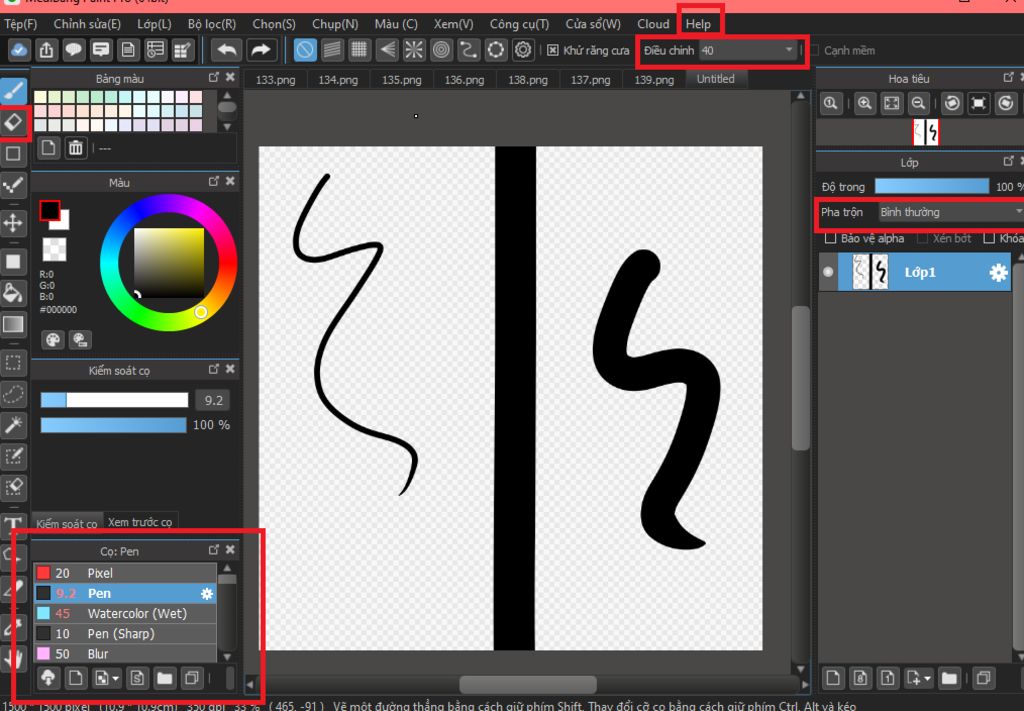Image resolution: width=1024 pixels, height=711 pixels.
Task: Click layer Độ trong opacity slider
Action: tap(931, 187)
